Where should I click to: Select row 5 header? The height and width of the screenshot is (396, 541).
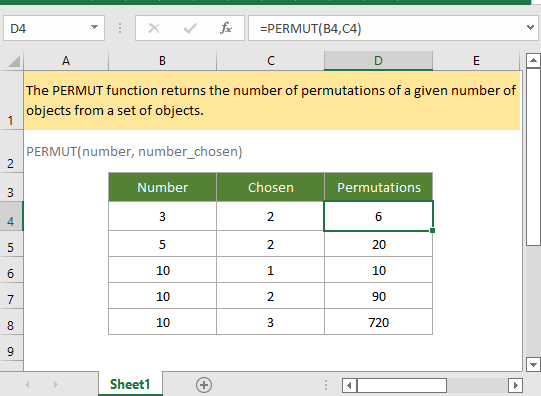[x=11, y=244]
